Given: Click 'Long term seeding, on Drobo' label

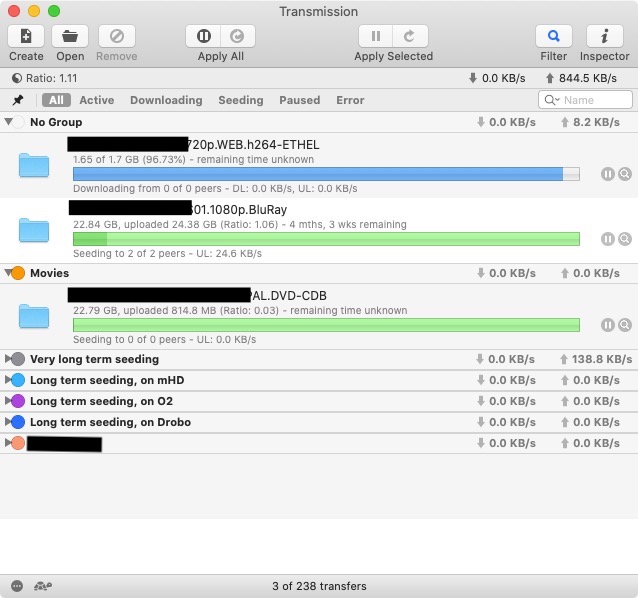Looking at the screenshot, I should [x=110, y=422].
